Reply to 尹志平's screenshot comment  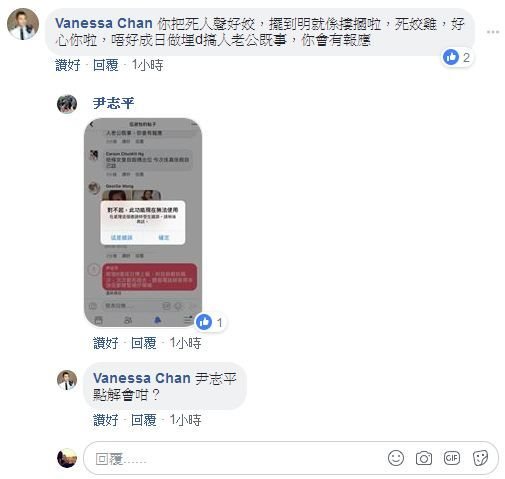pyautogui.click(x=143, y=343)
